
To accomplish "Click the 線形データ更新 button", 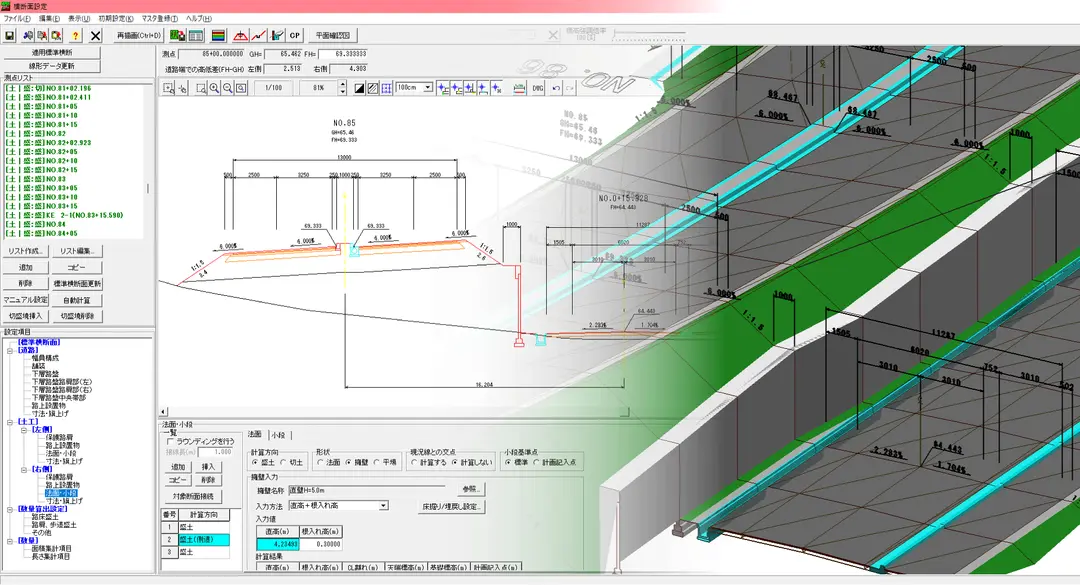I will [x=52, y=66].
